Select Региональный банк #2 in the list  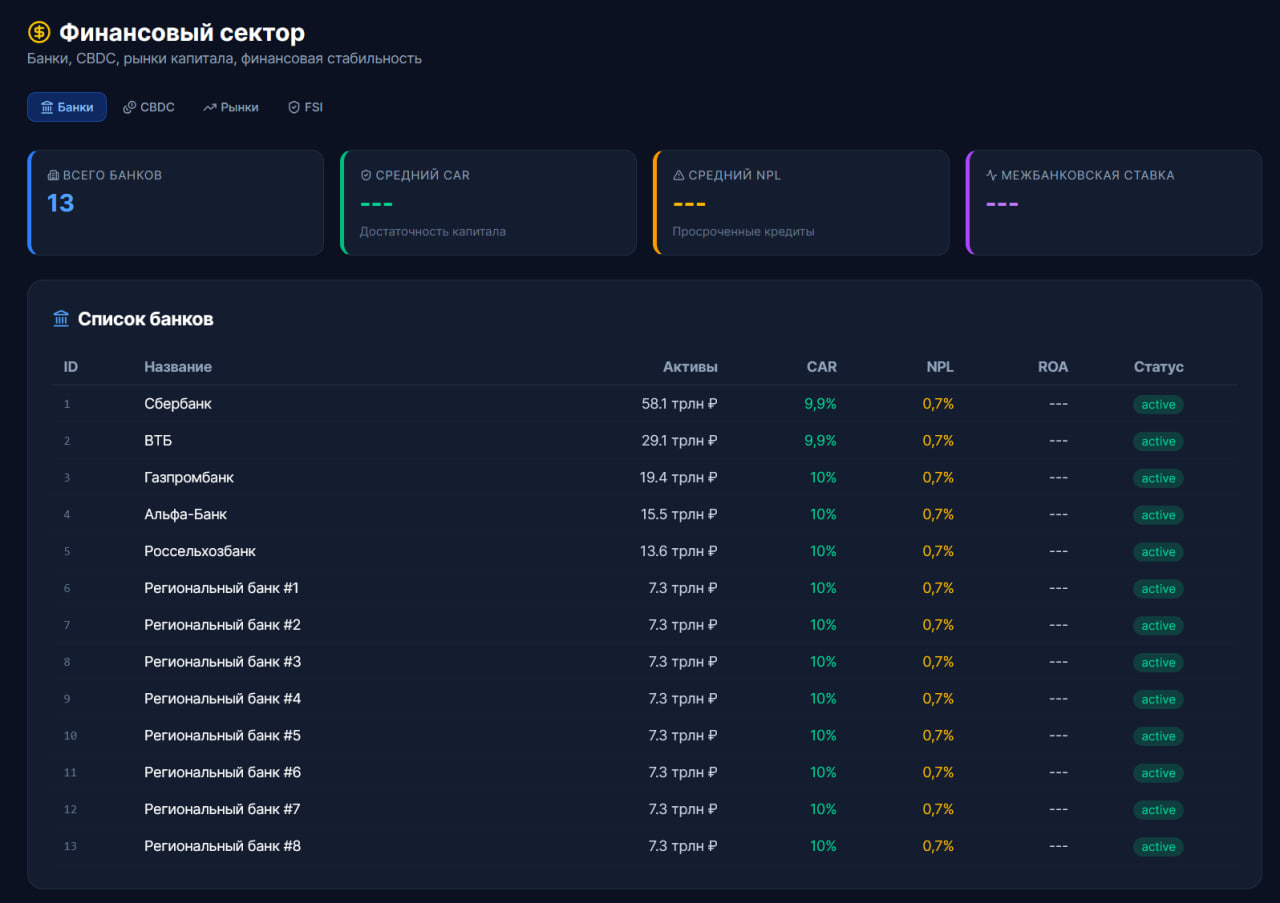point(222,625)
